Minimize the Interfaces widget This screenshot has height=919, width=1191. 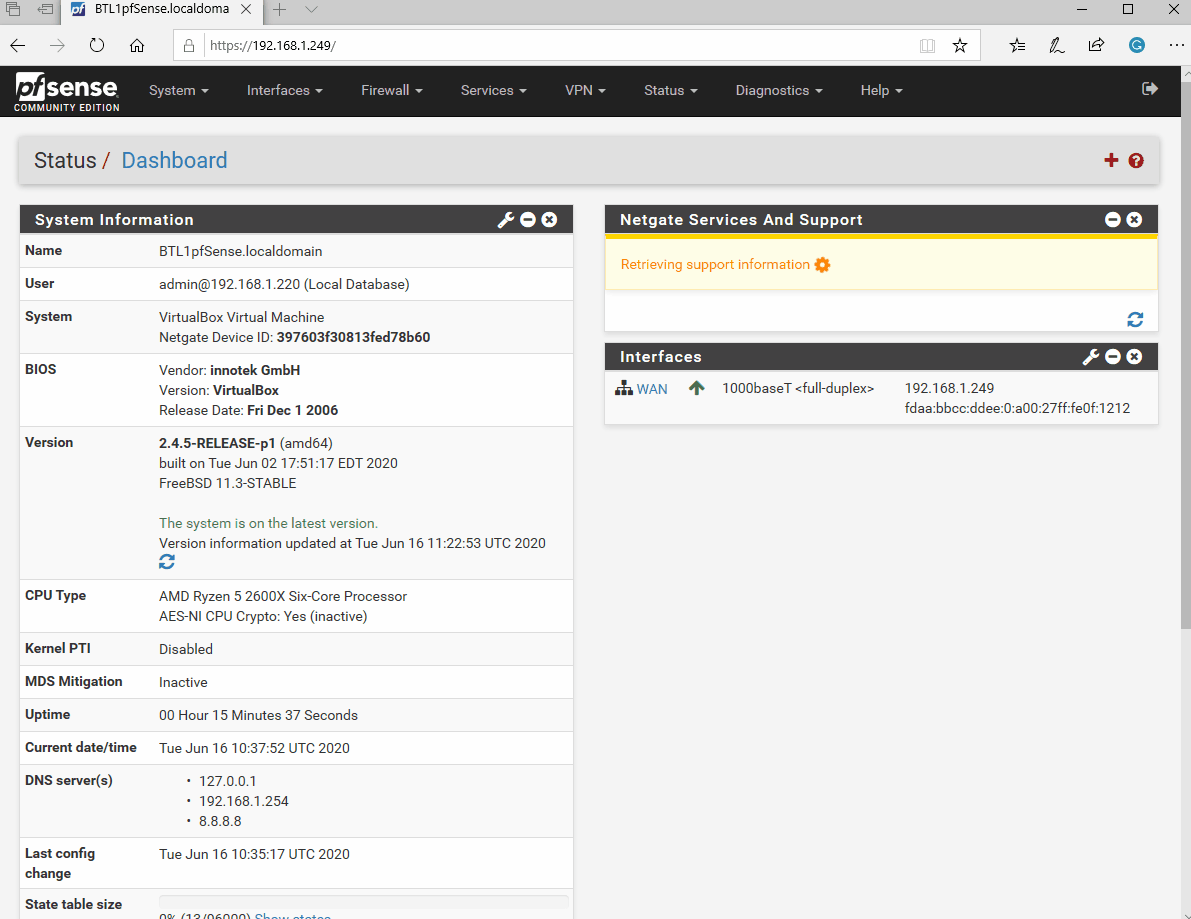1113,356
